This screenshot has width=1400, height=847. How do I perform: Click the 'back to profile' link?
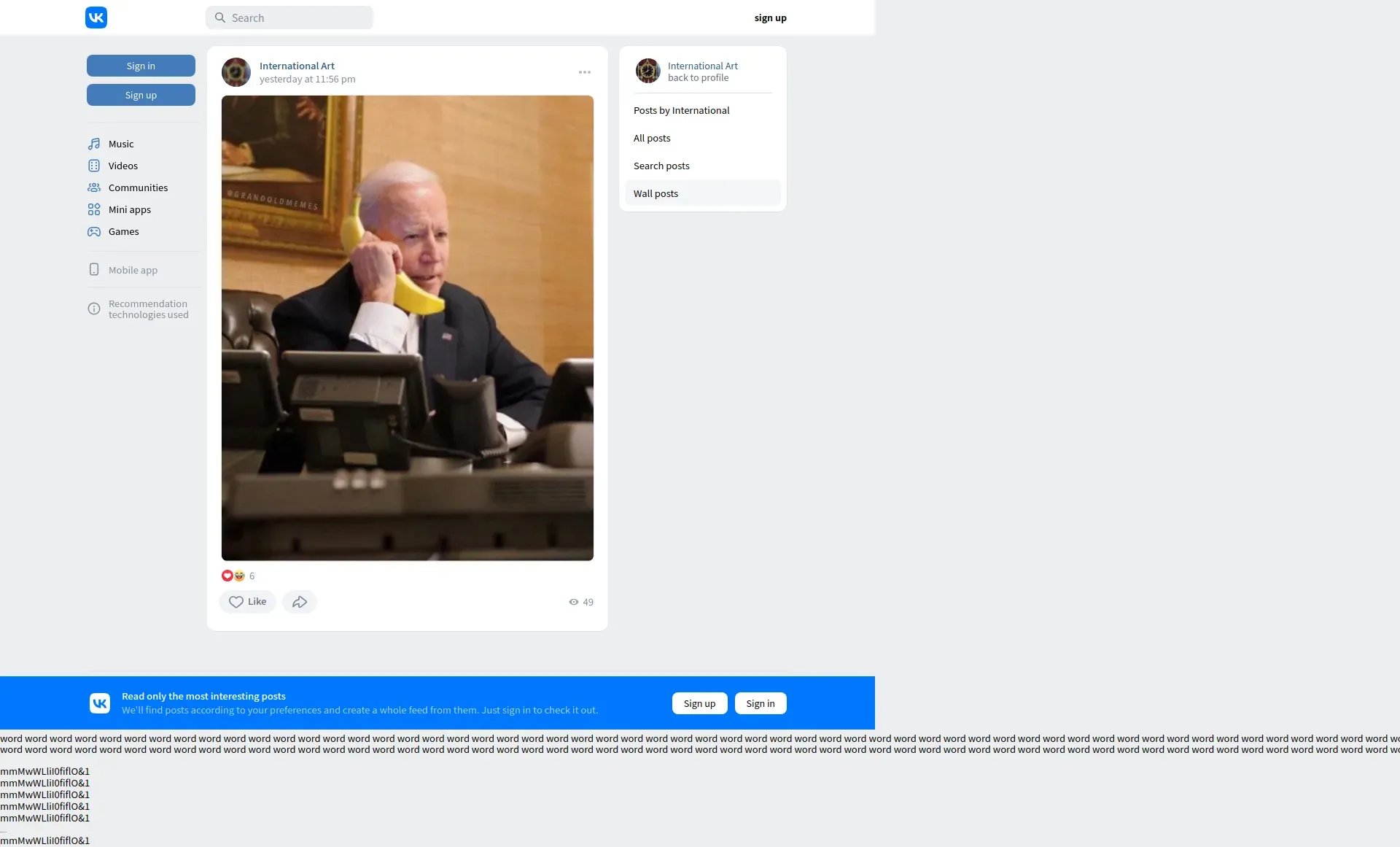coord(698,78)
